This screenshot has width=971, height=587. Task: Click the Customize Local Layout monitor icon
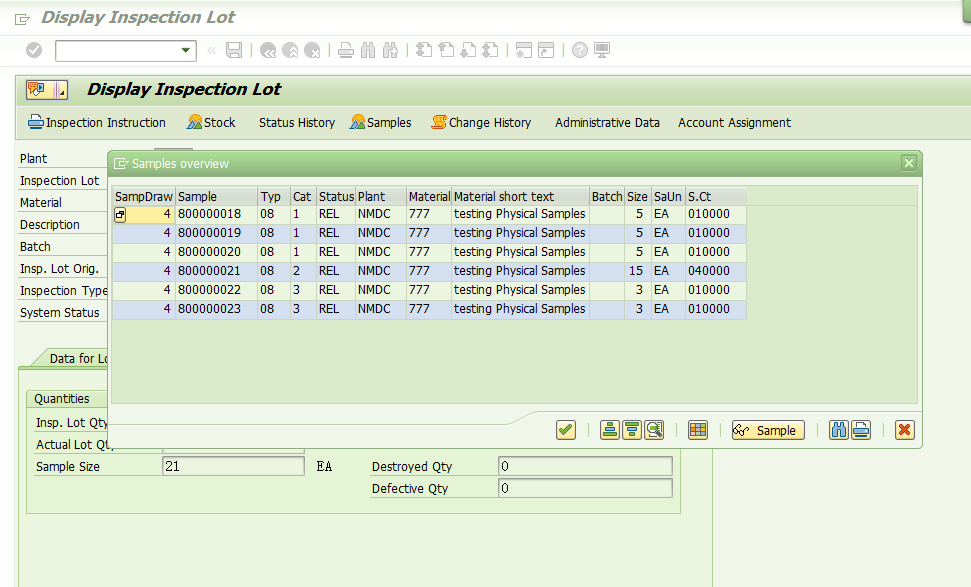pyautogui.click(x=602, y=50)
